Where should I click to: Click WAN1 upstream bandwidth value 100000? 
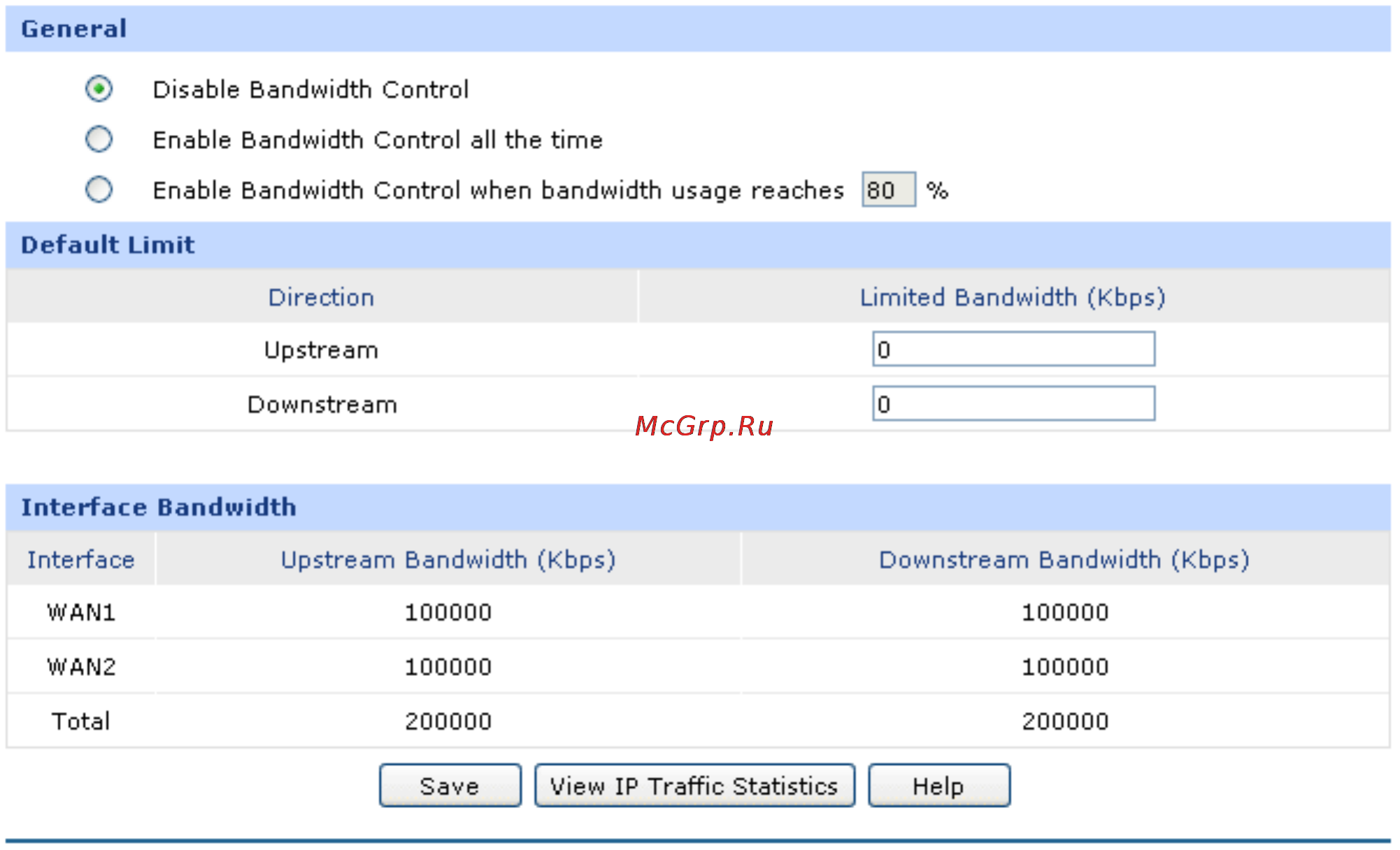(448, 612)
